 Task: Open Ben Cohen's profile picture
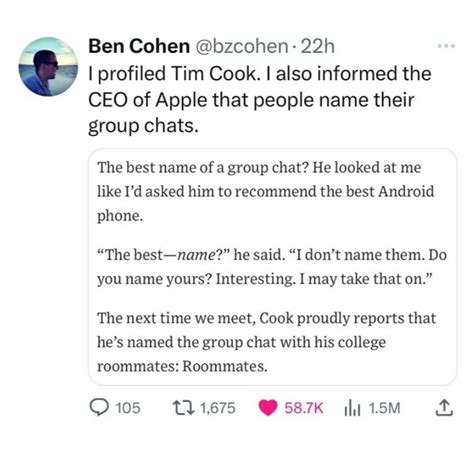tap(48, 67)
